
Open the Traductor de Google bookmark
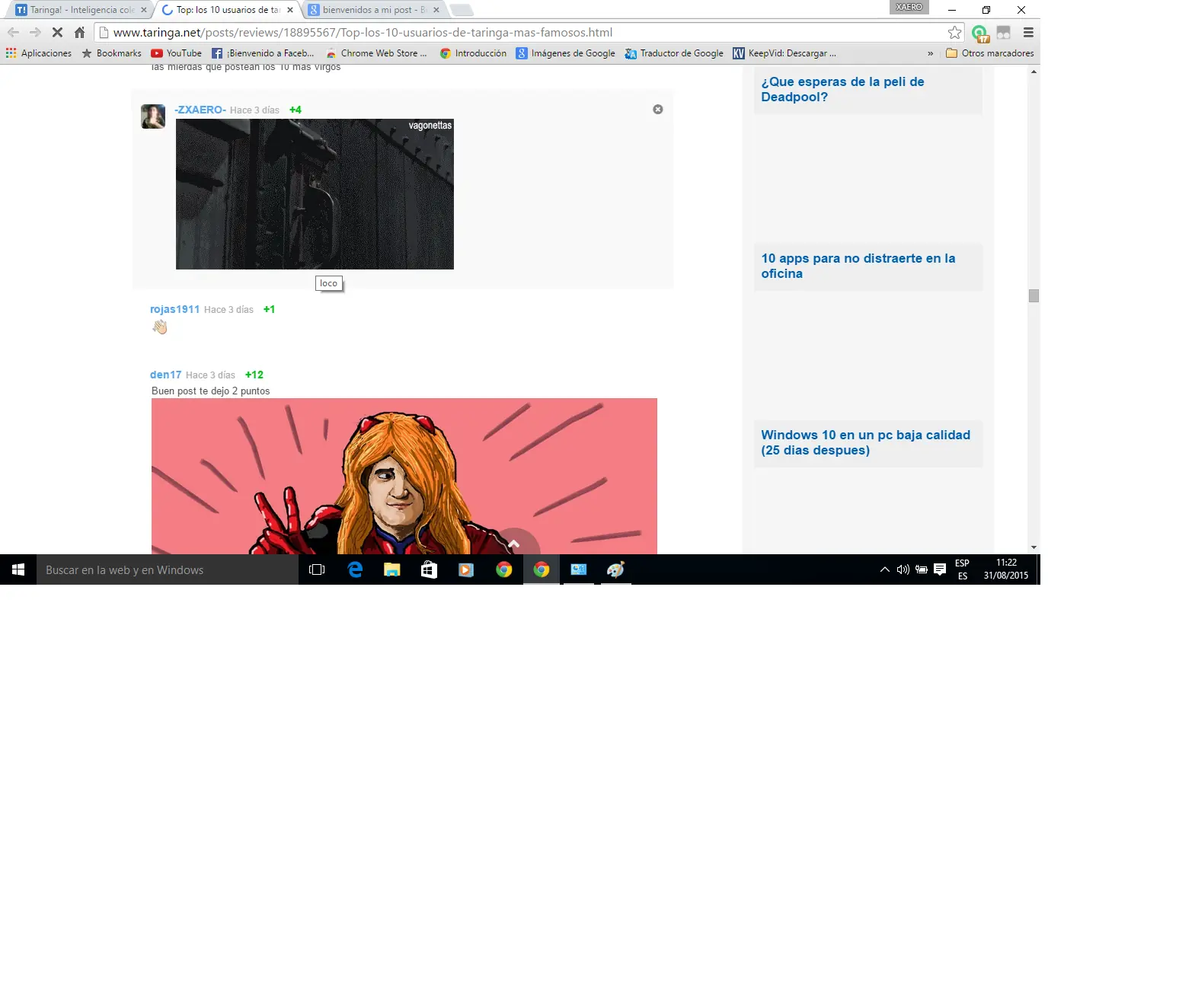click(x=674, y=53)
